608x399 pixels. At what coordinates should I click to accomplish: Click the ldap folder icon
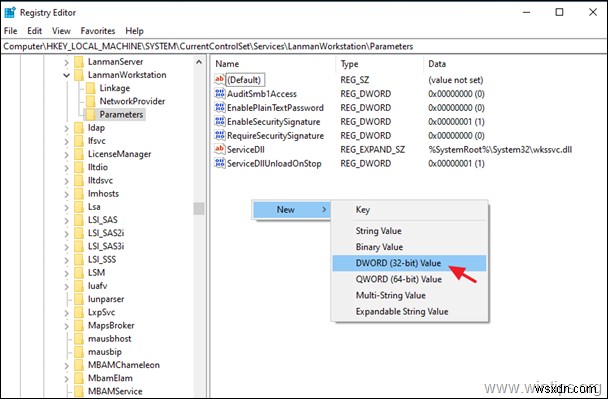click(x=79, y=128)
